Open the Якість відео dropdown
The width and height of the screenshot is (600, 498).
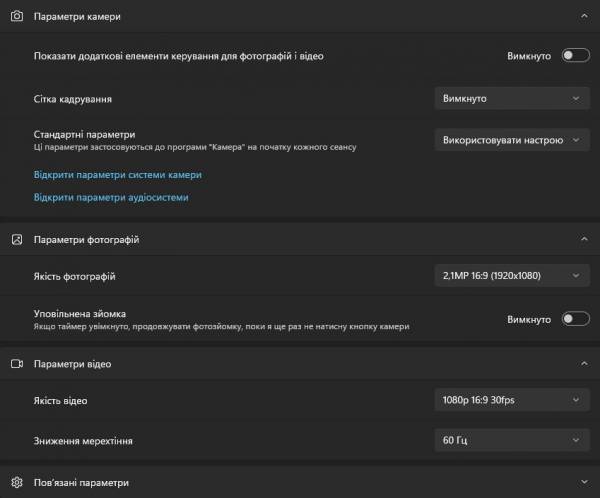[512, 400]
